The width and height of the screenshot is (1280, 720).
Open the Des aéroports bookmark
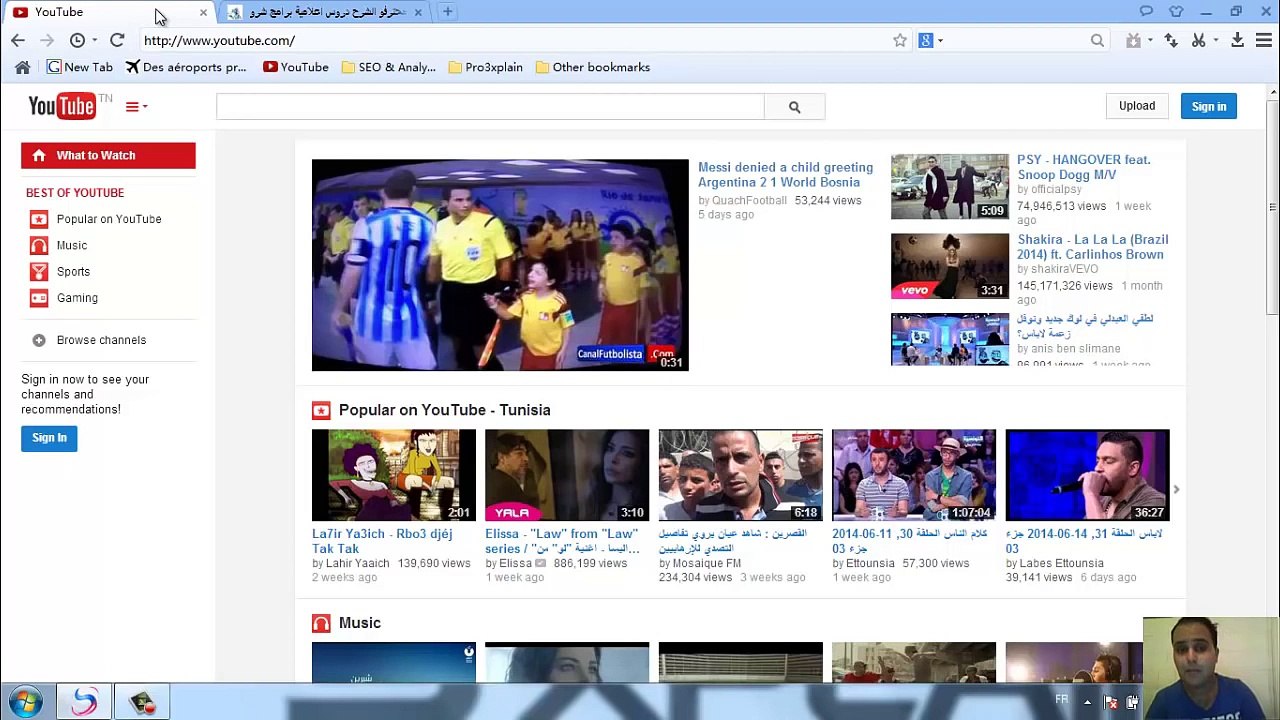[x=186, y=67]
